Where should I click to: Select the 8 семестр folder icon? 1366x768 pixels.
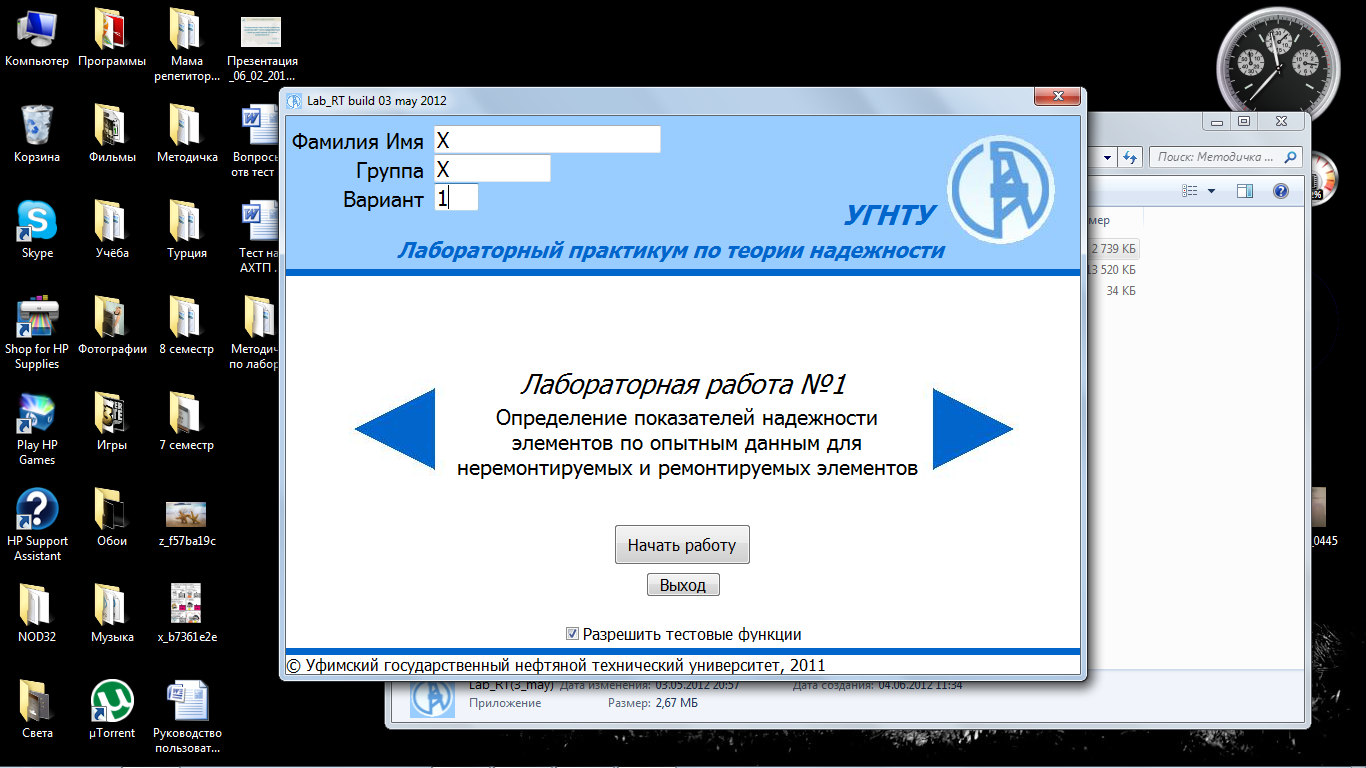pos(187,326)
